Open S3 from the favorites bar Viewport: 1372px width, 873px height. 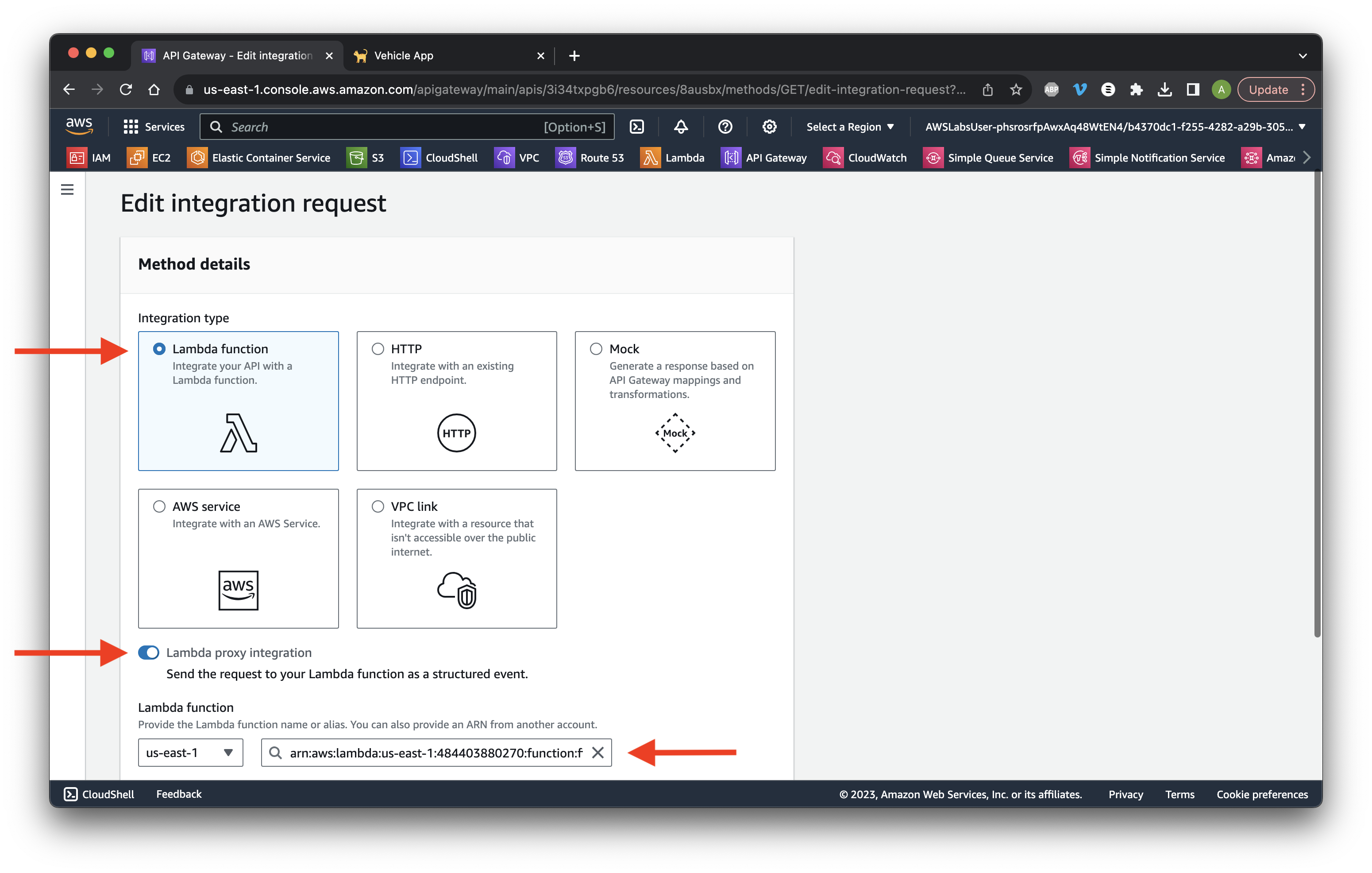[x=365, y=158]
